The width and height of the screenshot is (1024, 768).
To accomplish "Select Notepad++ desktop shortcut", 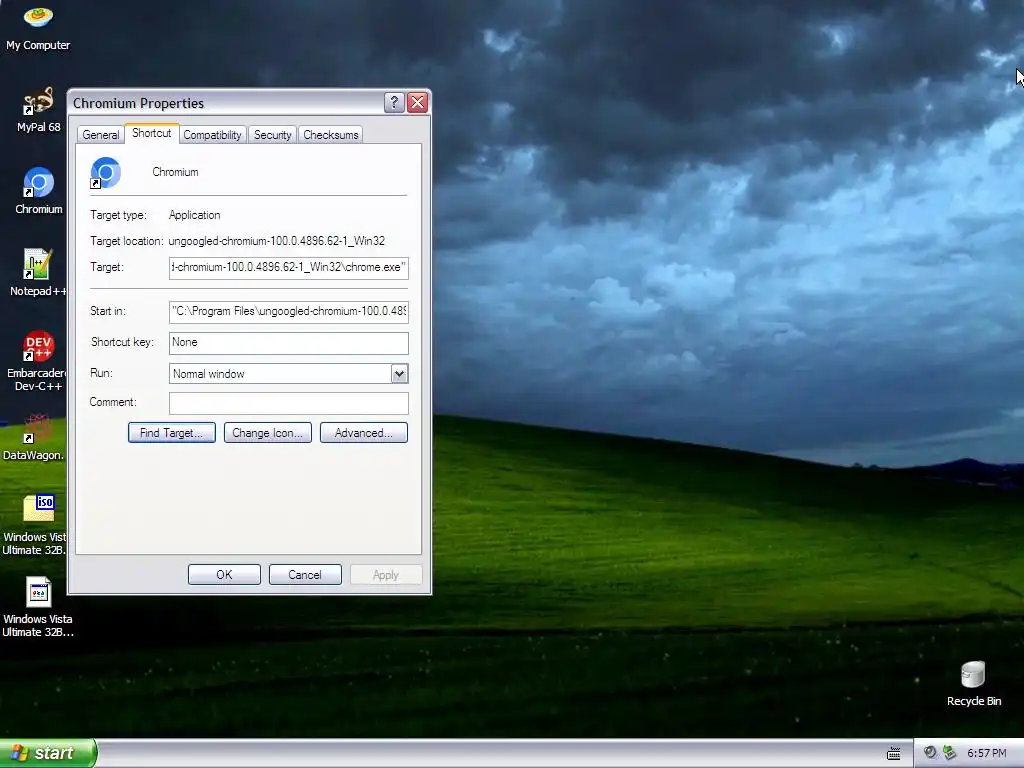I will 37,272.
